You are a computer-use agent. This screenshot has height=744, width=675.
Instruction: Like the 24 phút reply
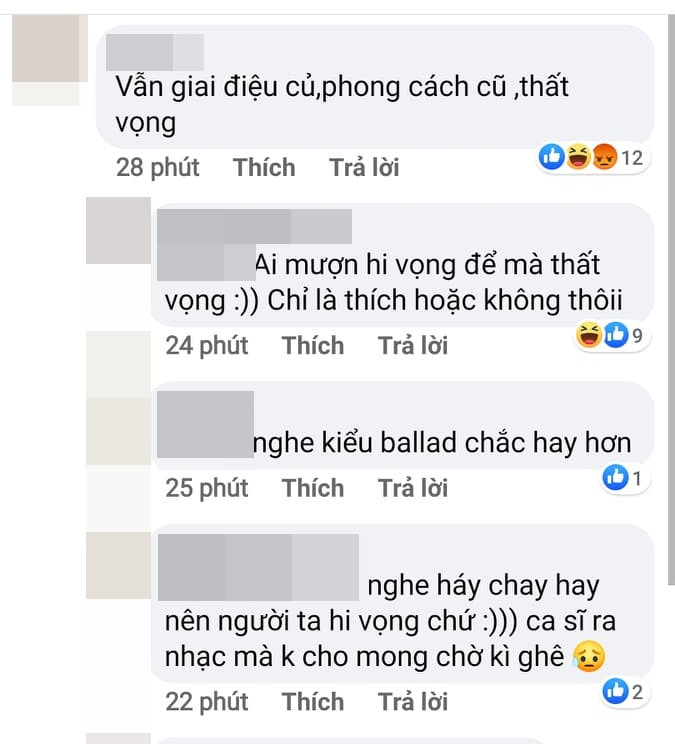tap(313, 345)
